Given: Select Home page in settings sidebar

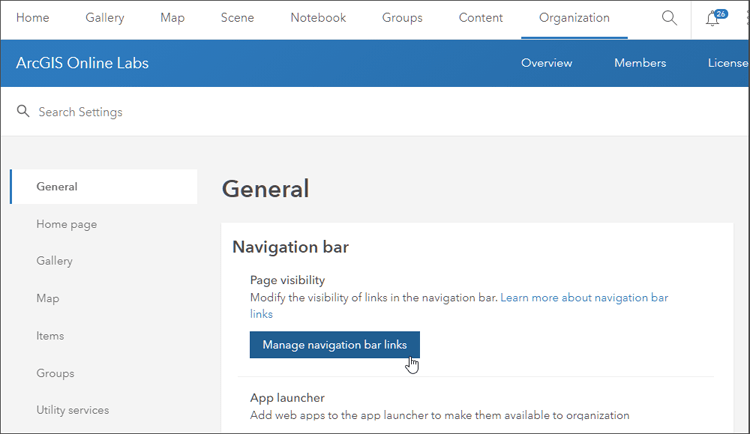Looking at the screenshot, I should (x=66, y=224).
